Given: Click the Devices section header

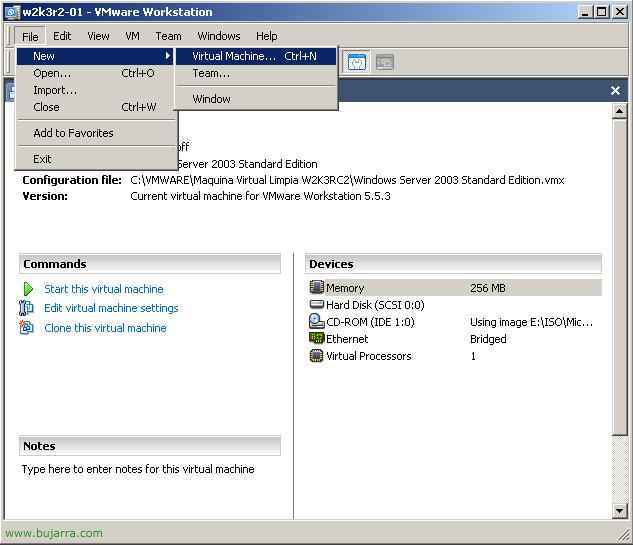Looking at the screenshot, I should (453, 264).
